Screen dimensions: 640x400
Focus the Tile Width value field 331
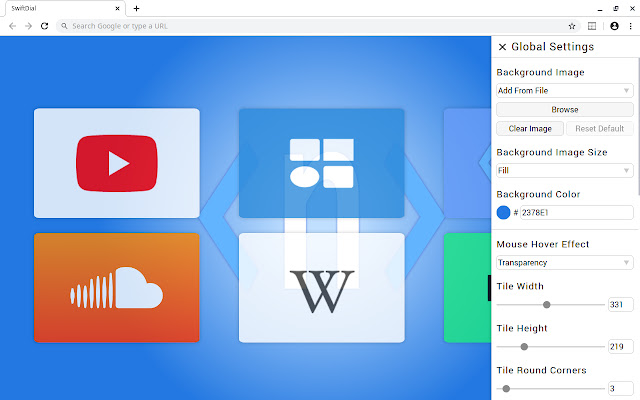[620, 304]
